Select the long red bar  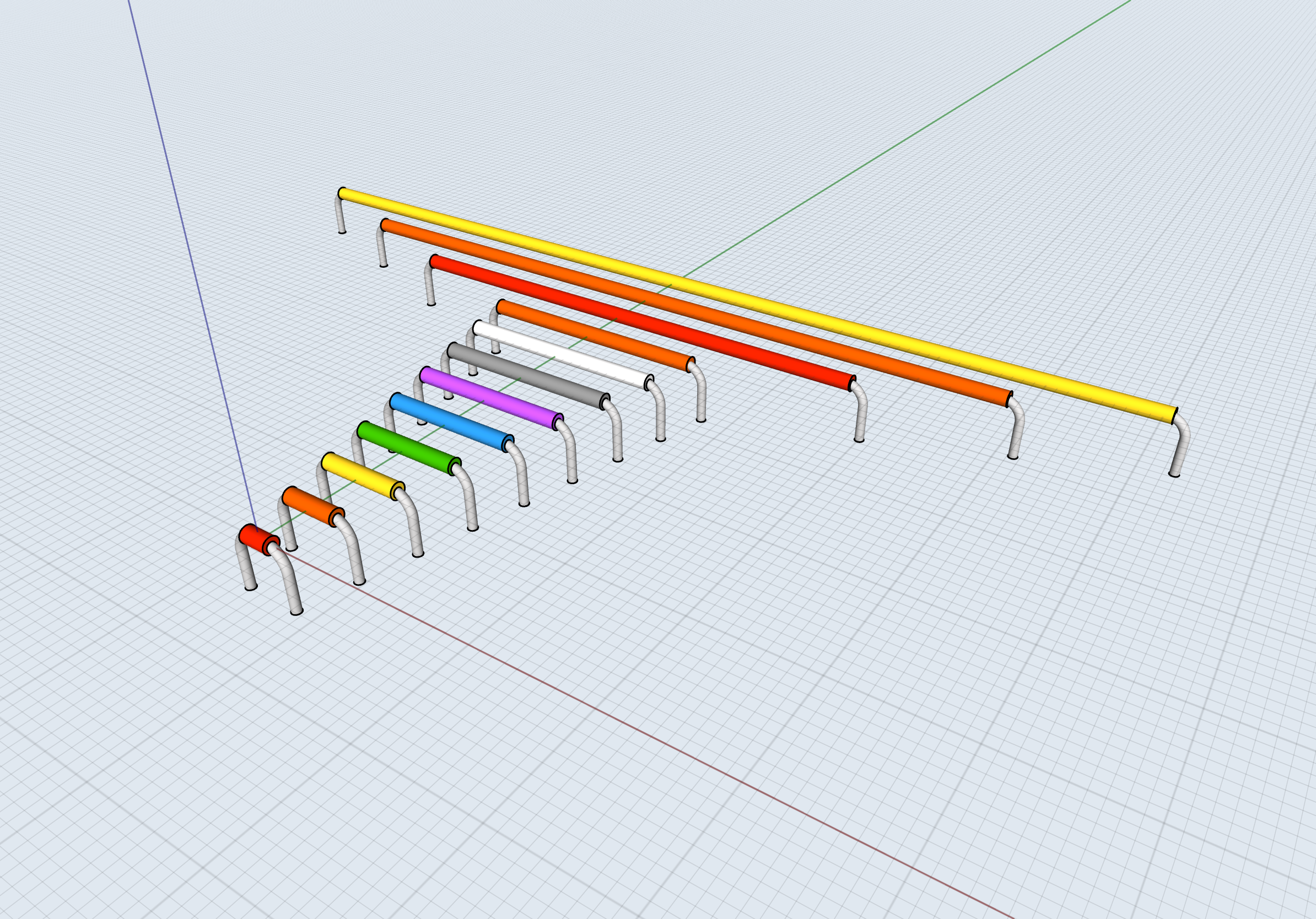click(x=642, y=323)
